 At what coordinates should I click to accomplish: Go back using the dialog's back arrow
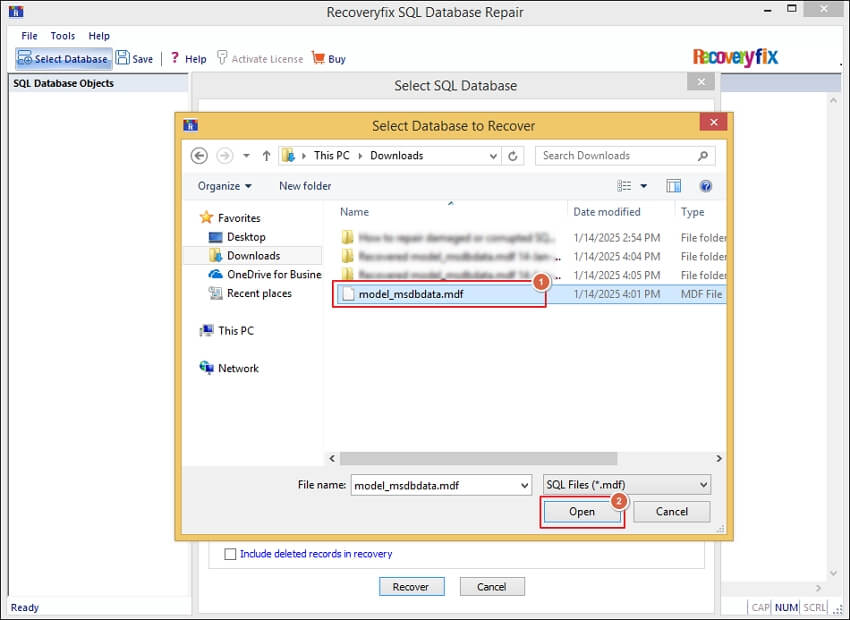pos(199,156)
